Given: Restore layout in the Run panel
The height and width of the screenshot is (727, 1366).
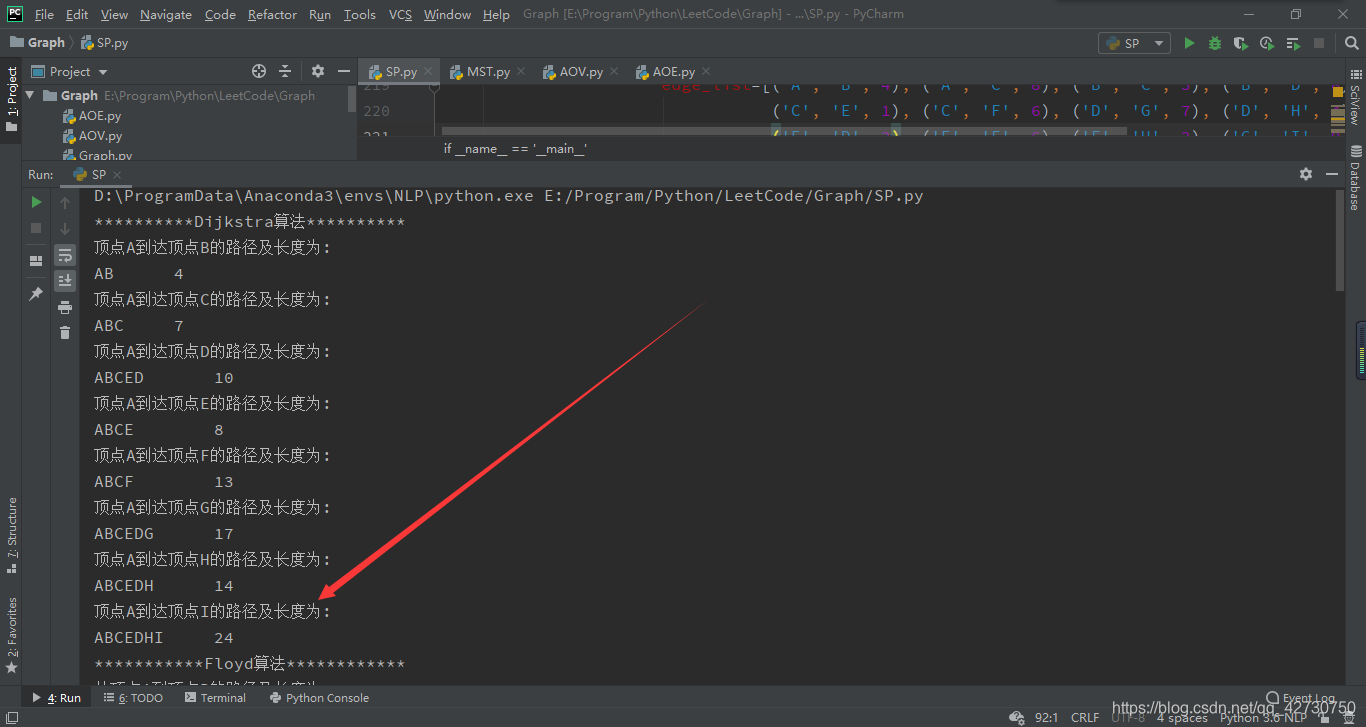Looking at the screenshot, I should click(36, 260).
